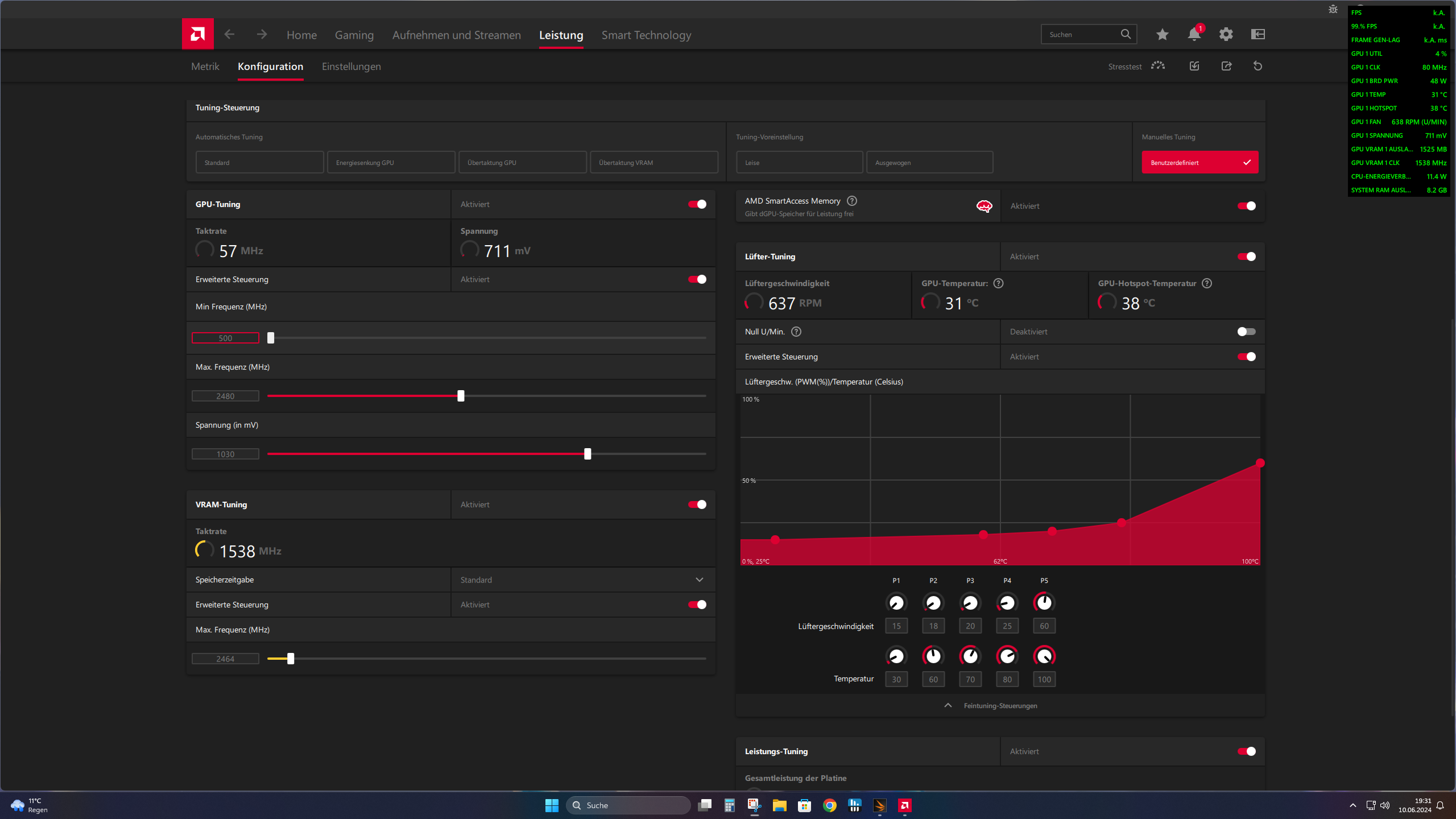Viewport: 1456px width, 819px height.
Task: Open the Metrik sub-tab
Action: pyautogui.click(x=205, y=67)
